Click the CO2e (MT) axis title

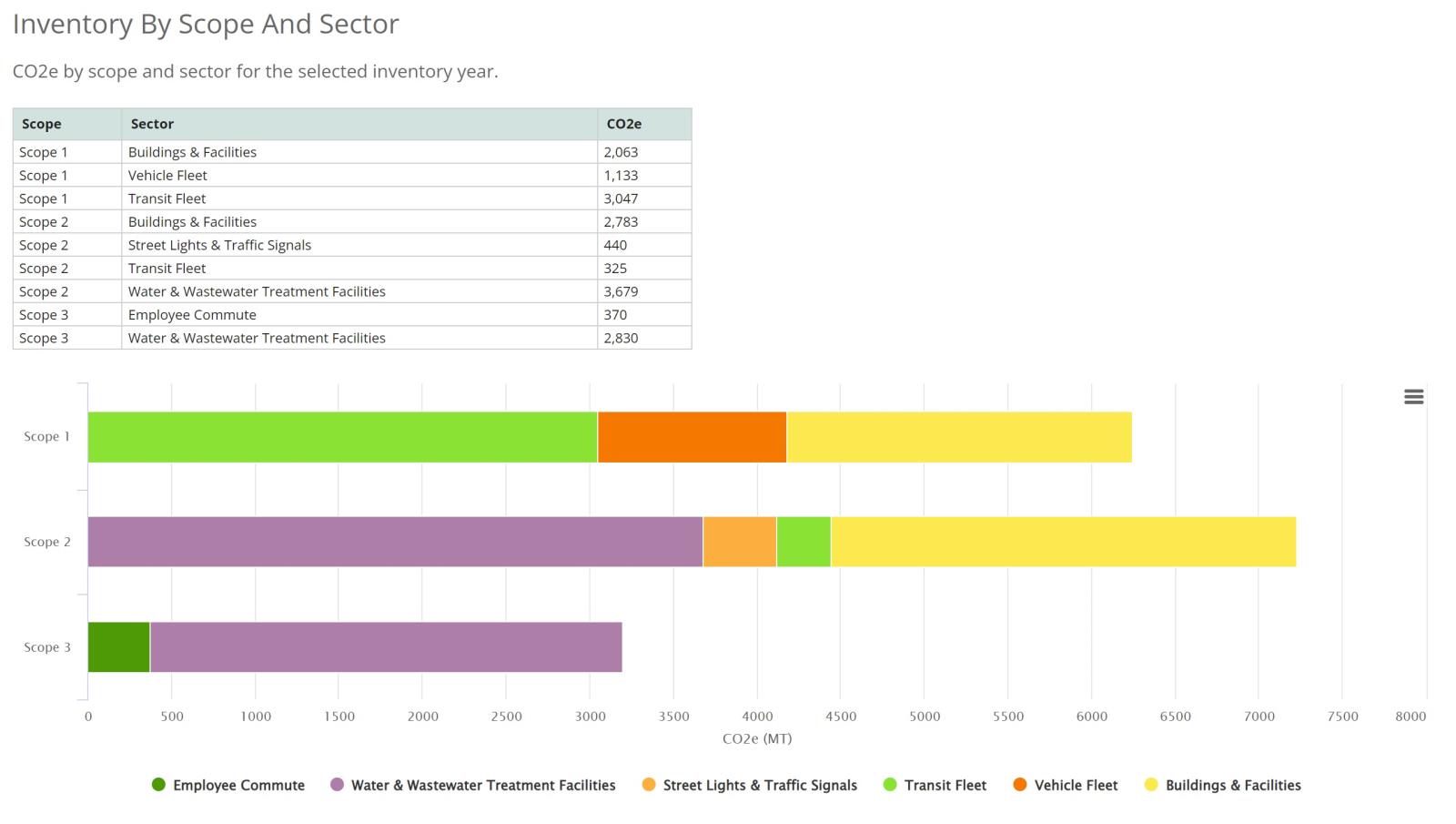[757, 738]
